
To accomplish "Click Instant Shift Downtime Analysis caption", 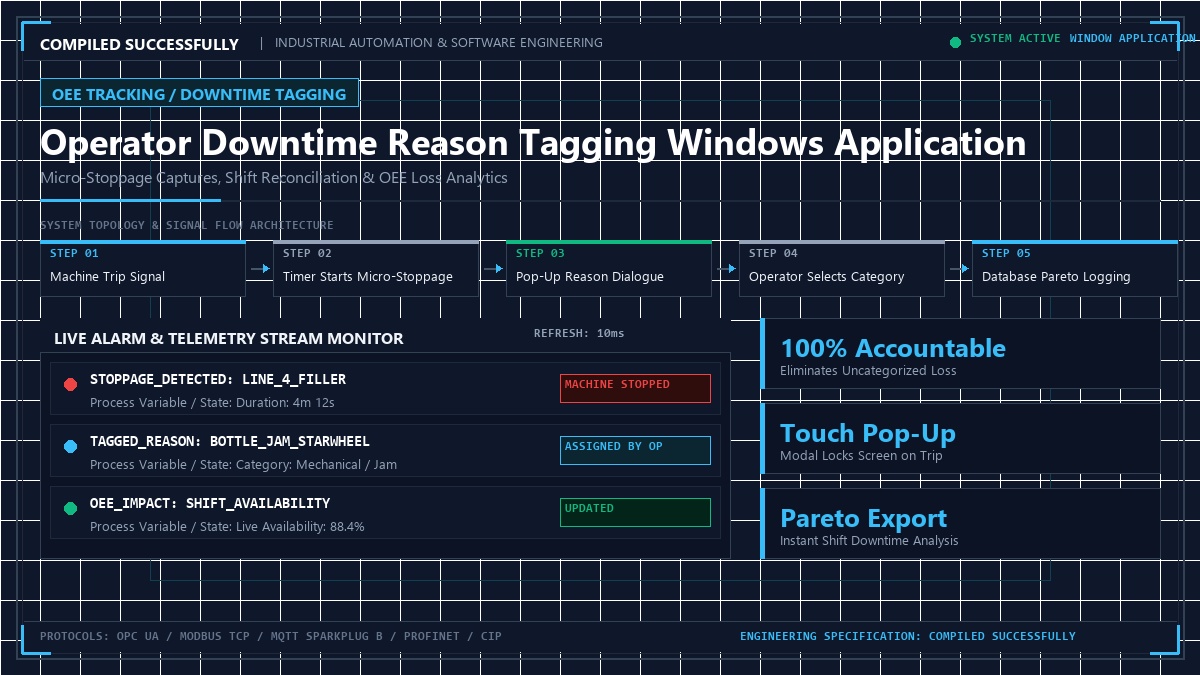I will 869,541.
